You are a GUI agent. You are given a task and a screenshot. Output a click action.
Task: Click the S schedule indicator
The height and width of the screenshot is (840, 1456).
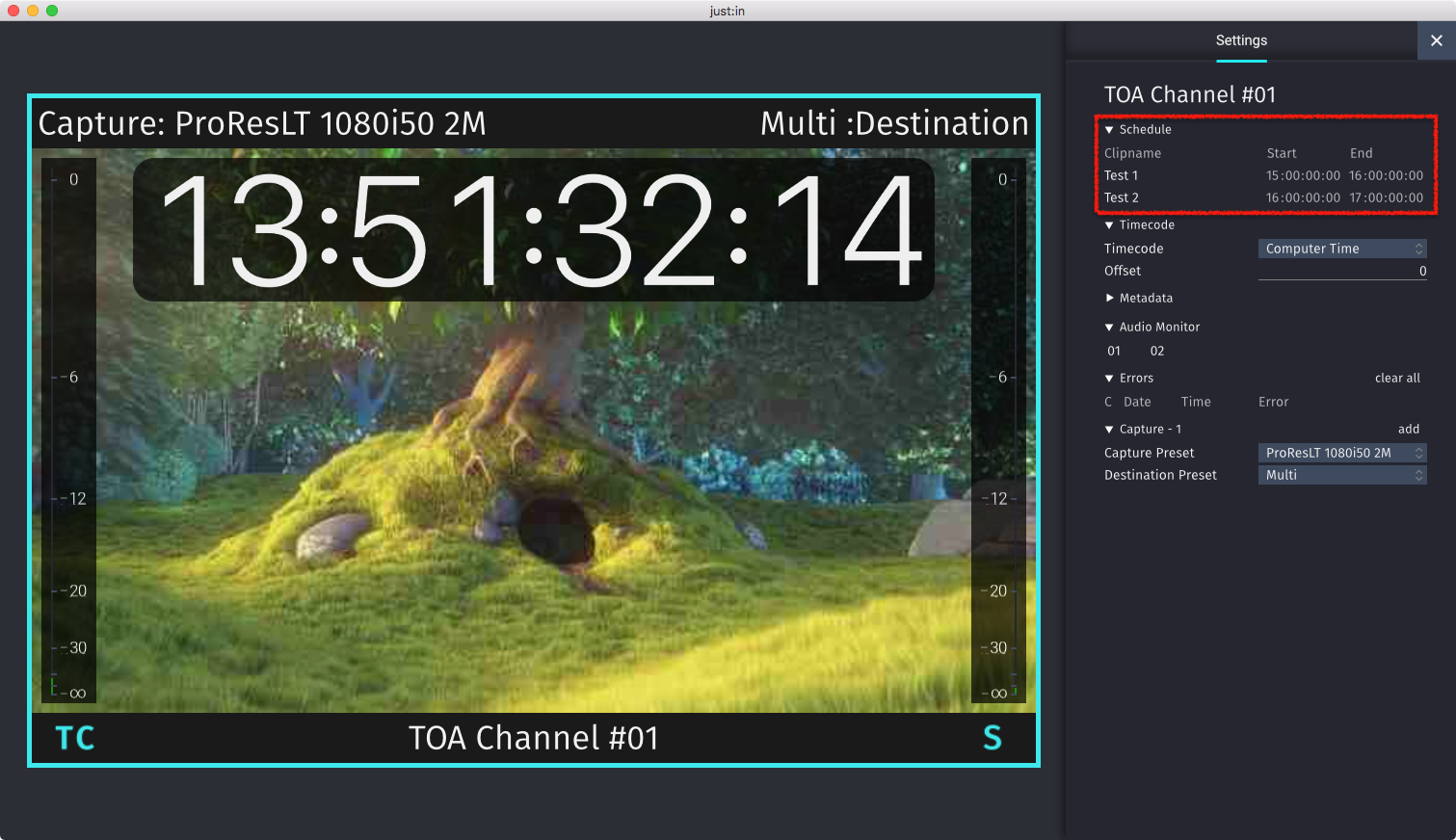[x=993, y=738]
